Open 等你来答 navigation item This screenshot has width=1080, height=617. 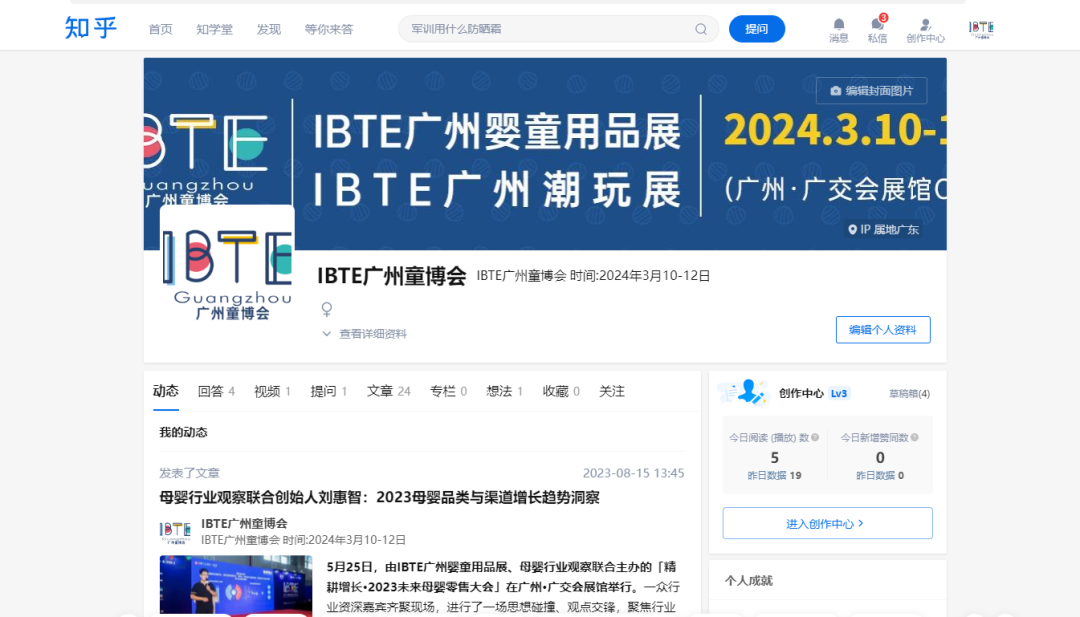(x=329, y=29)
